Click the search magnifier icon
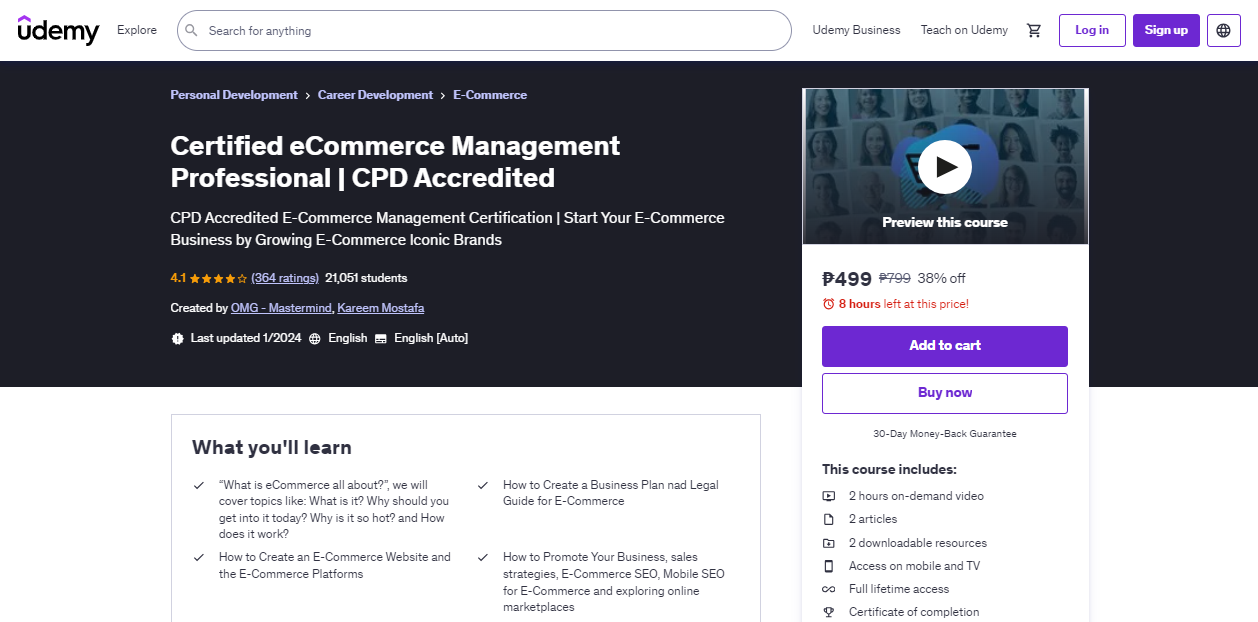This screenshot has height=622, width=1258. [x=191, y=31]
